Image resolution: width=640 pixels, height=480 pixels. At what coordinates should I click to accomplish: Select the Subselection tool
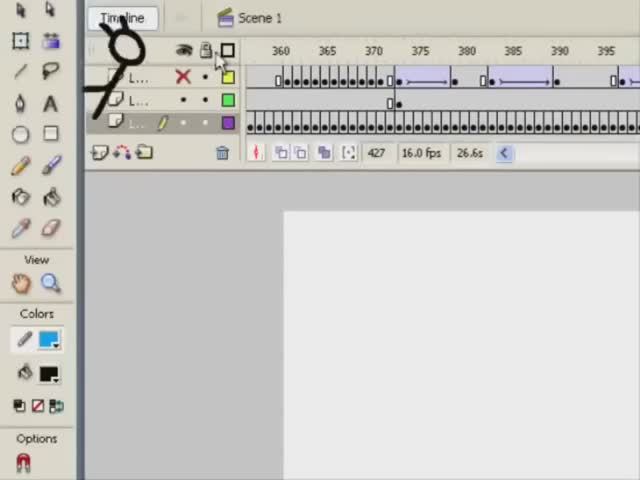click(50, 9)
